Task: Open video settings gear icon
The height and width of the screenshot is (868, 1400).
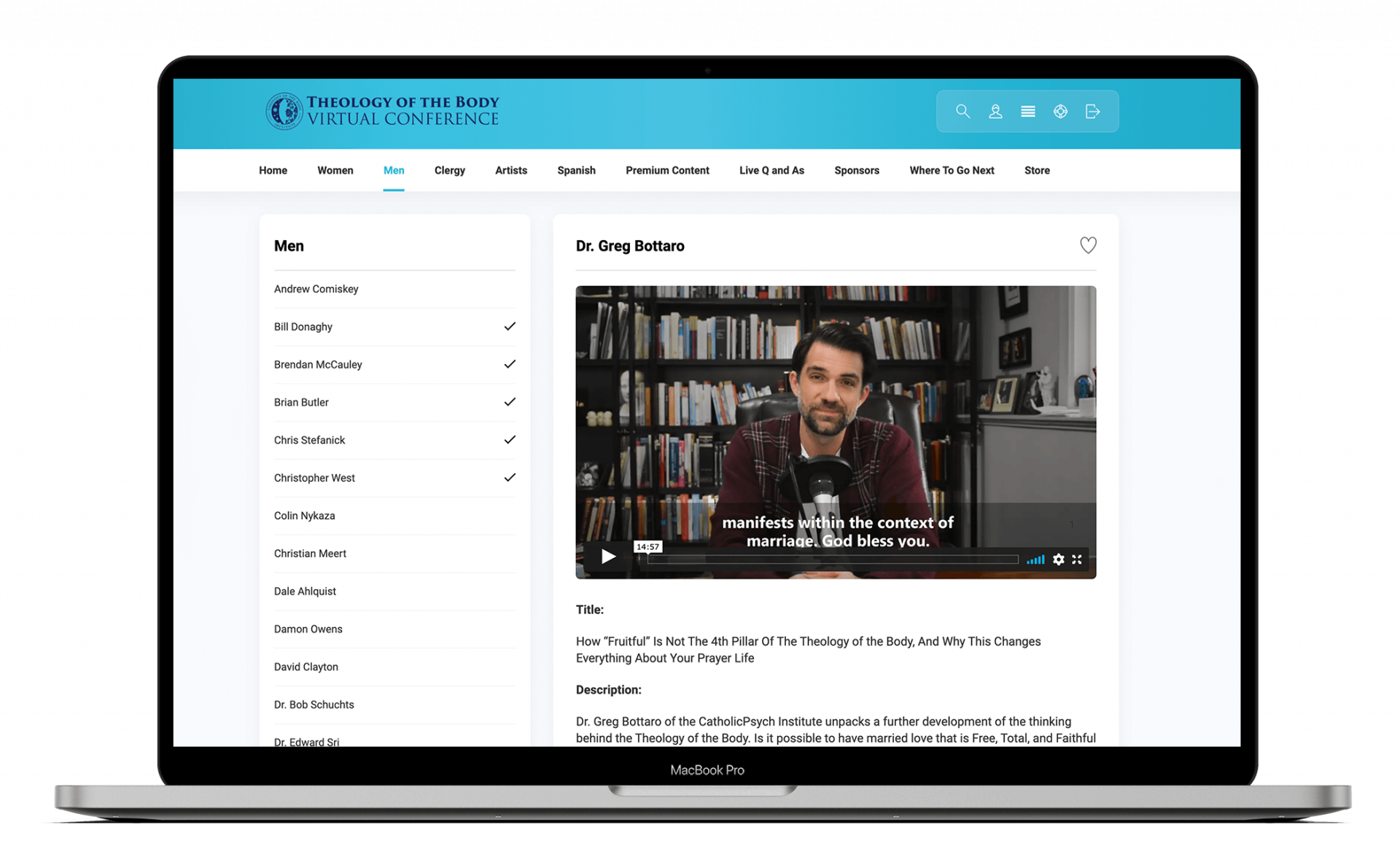Action: (1059, 559)
